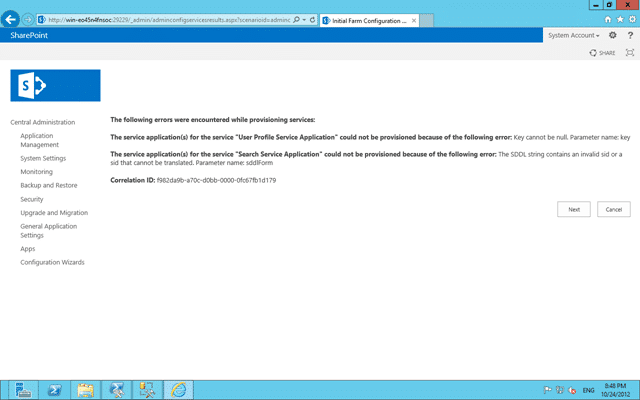Open the browser Home icon

608,19
